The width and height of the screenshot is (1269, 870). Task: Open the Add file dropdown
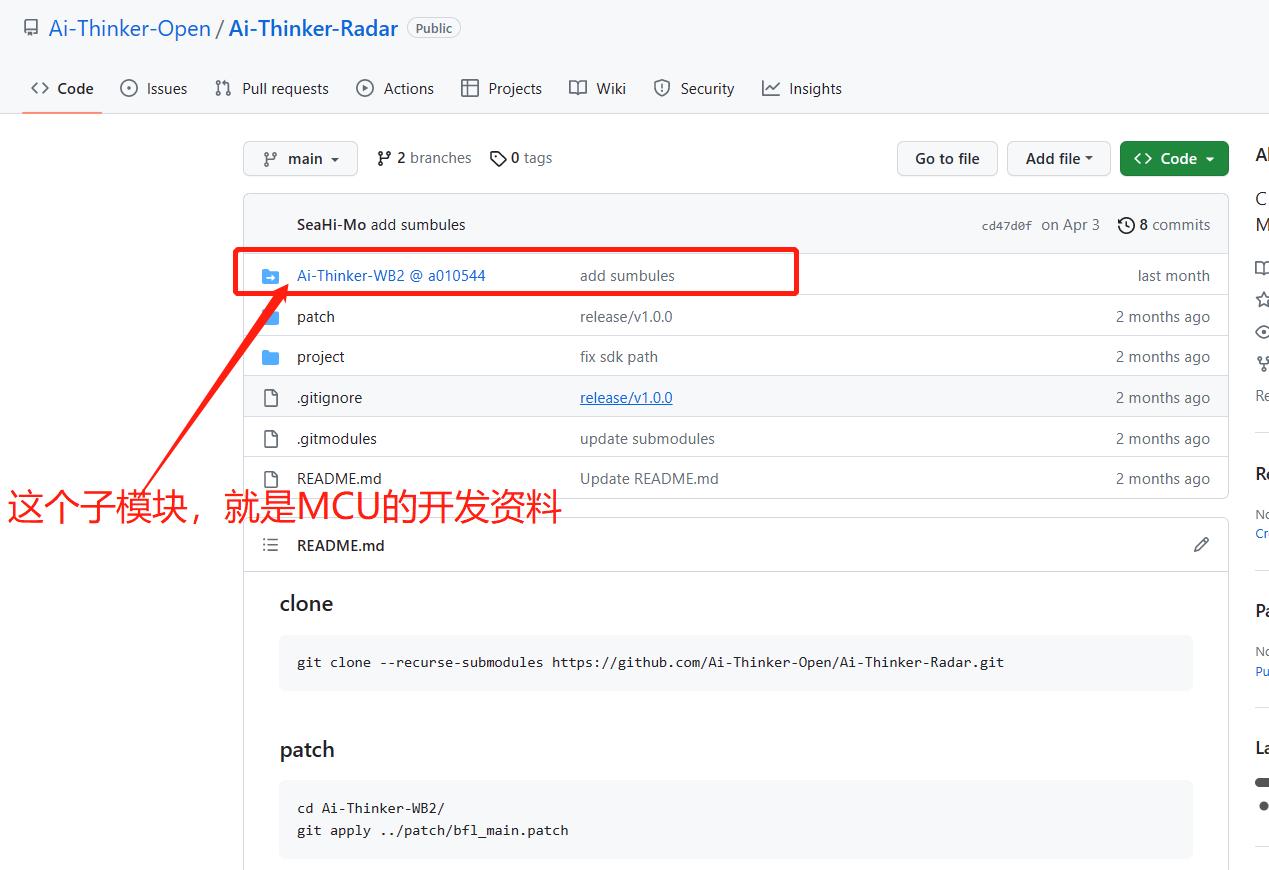click(1059, 158)
